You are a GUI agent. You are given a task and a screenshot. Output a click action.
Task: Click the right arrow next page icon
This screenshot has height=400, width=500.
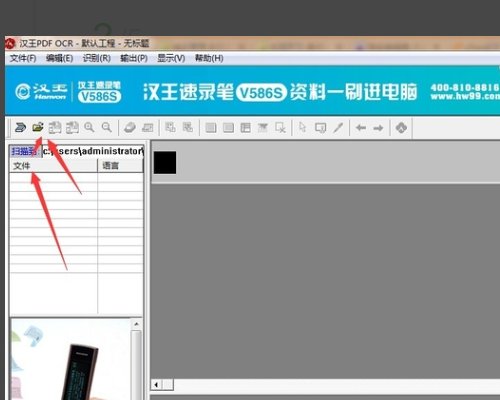pos(378,128)
